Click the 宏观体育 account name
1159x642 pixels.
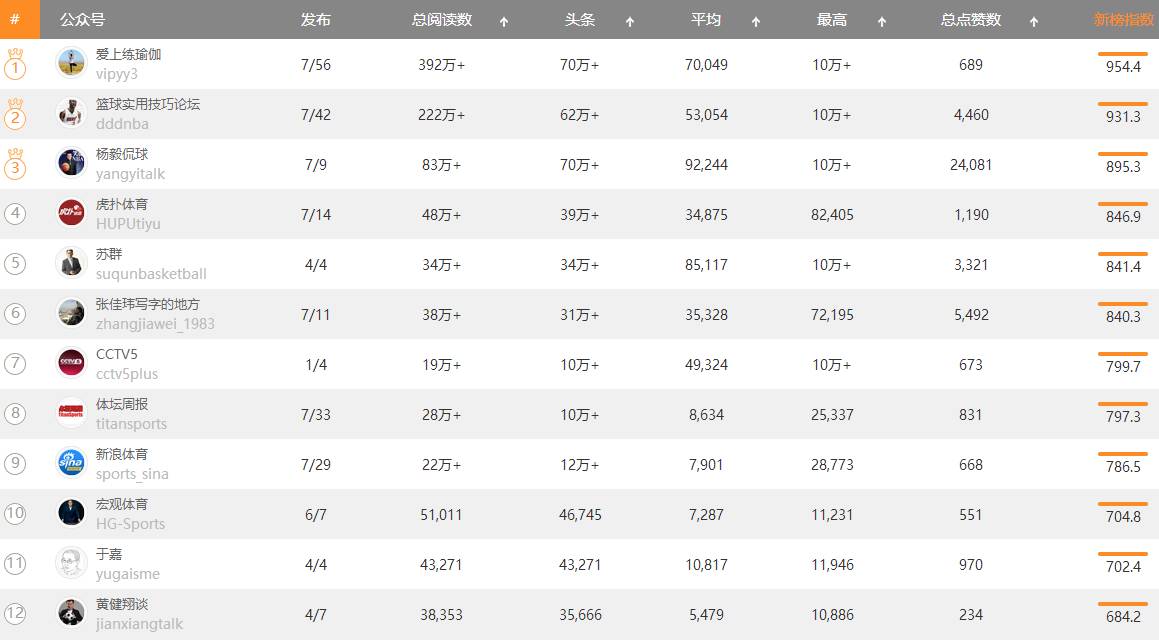122,504
